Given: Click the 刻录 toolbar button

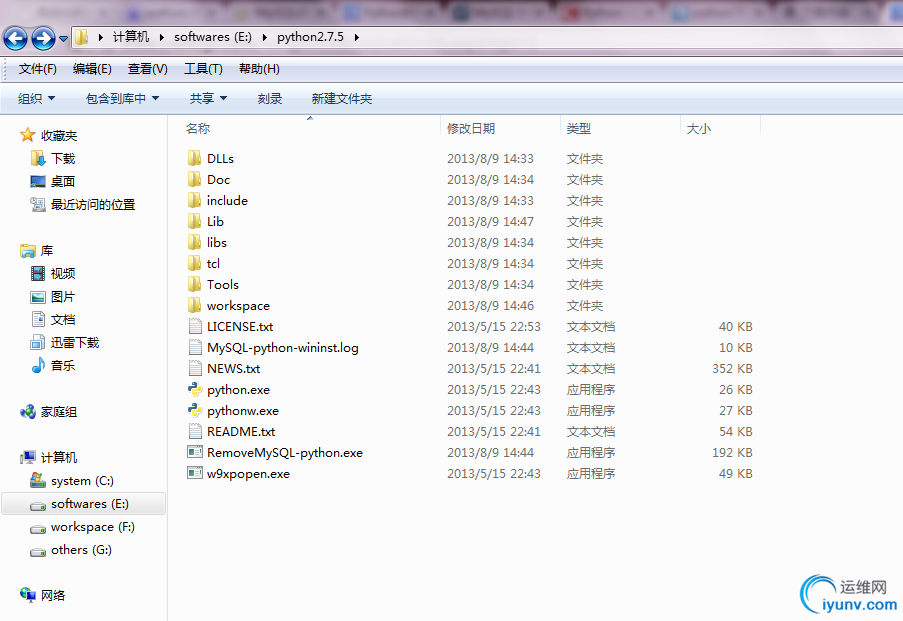Looking at the screenshot, I should [270, 99].
